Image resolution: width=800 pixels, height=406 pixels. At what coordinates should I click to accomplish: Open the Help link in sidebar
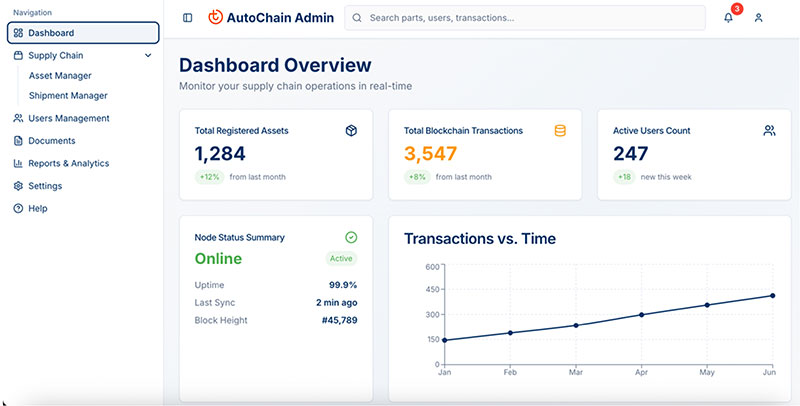[x=37, y=208]
